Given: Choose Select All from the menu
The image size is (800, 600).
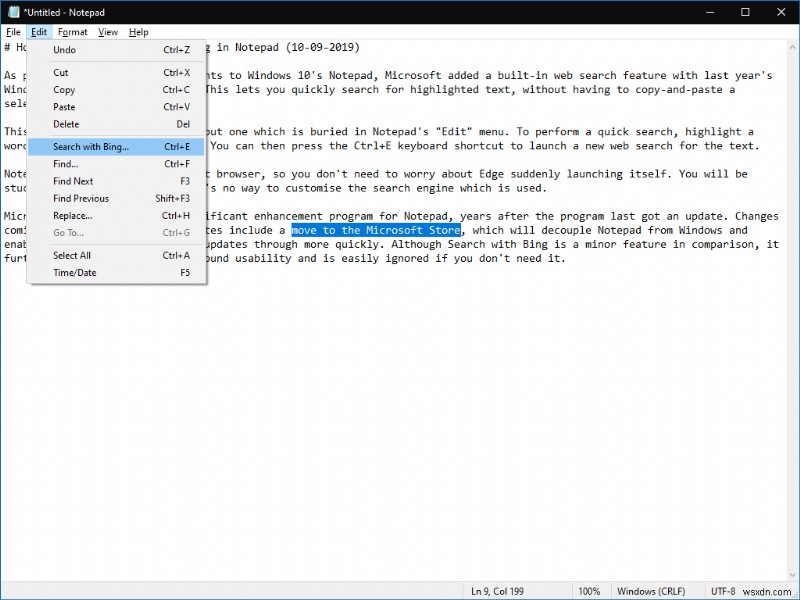Looking at the screenshot, I should (x=71, y=254).
